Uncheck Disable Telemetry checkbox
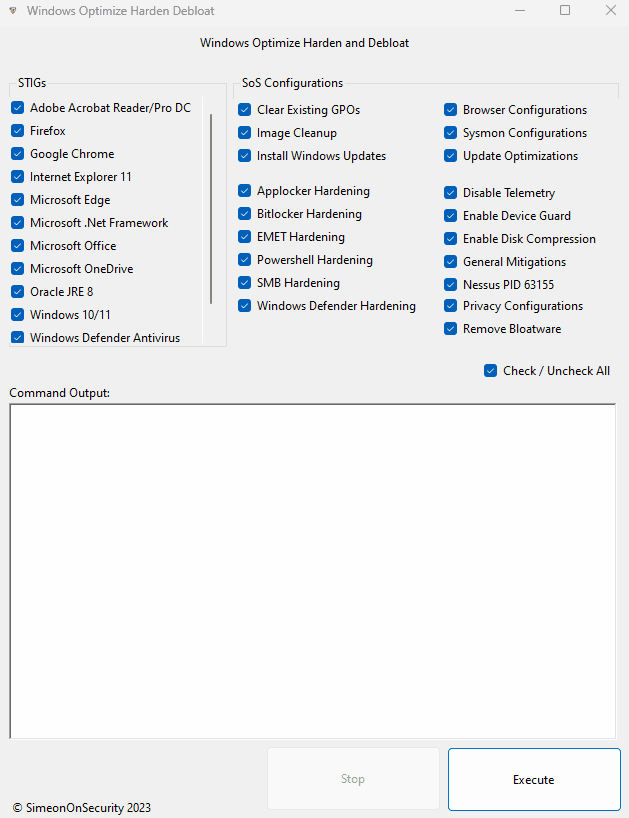629x818 pixels. pyautogui.click(x=451, y=193)
